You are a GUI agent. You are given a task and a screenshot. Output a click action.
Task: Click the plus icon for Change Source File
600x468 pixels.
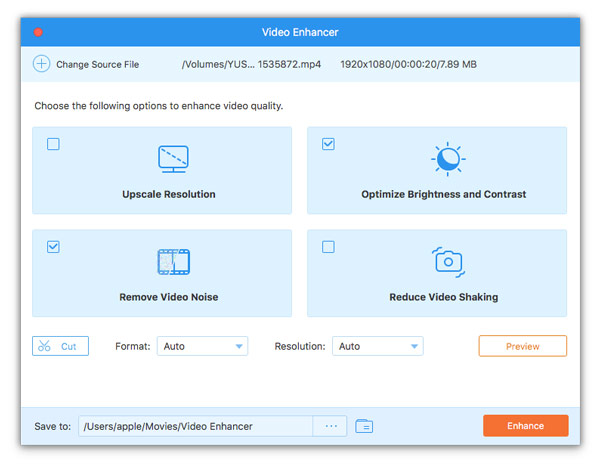(41, 64)
